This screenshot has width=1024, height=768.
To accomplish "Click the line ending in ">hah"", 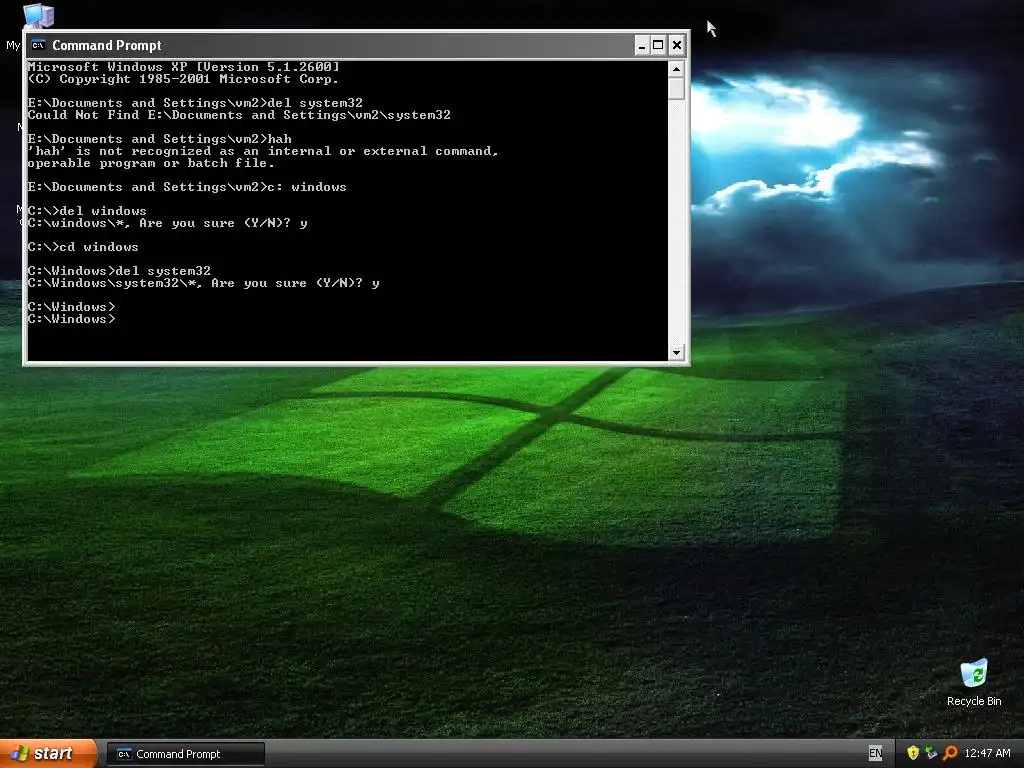I will 159,139.
